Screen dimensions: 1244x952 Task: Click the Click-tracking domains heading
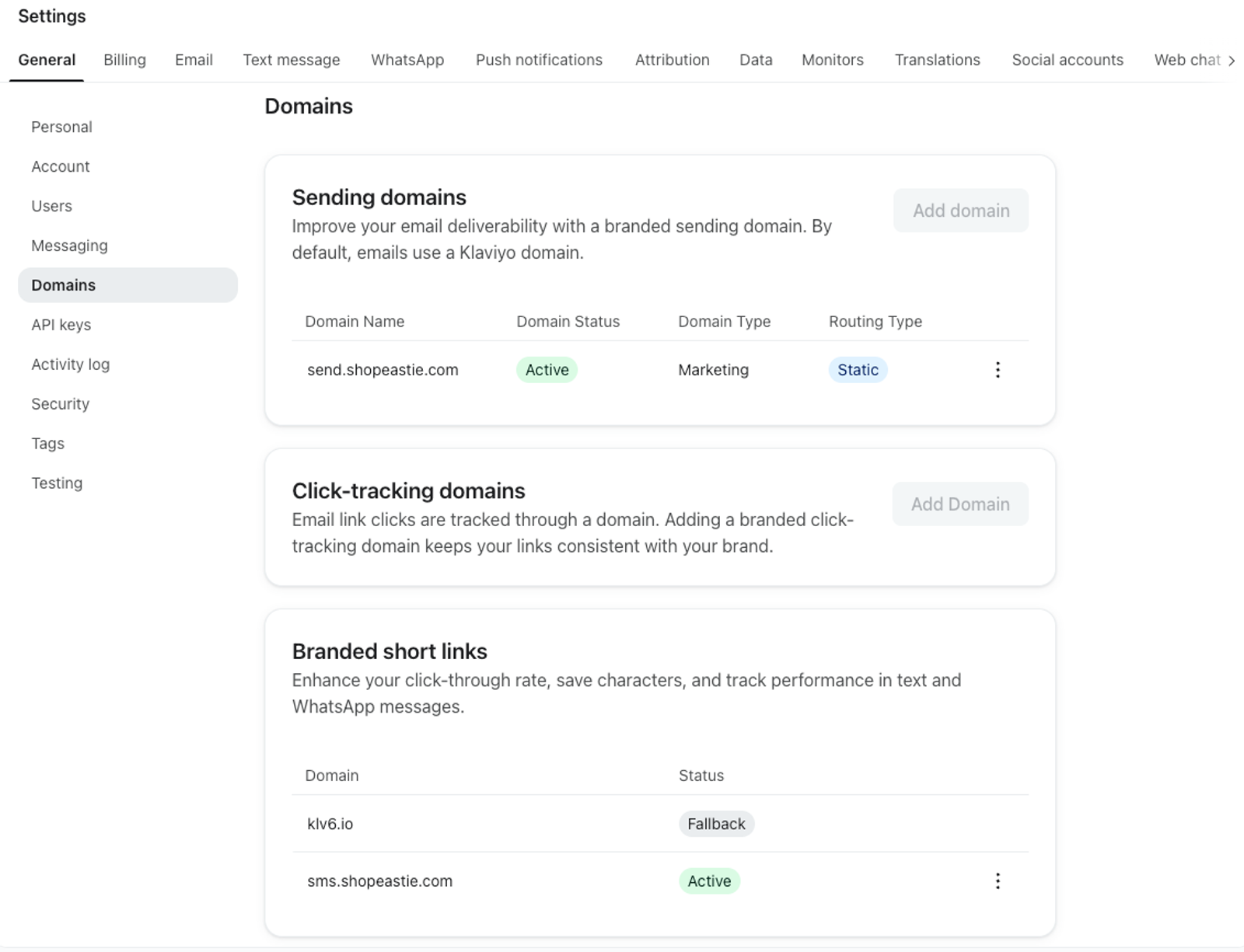[408, 491]
